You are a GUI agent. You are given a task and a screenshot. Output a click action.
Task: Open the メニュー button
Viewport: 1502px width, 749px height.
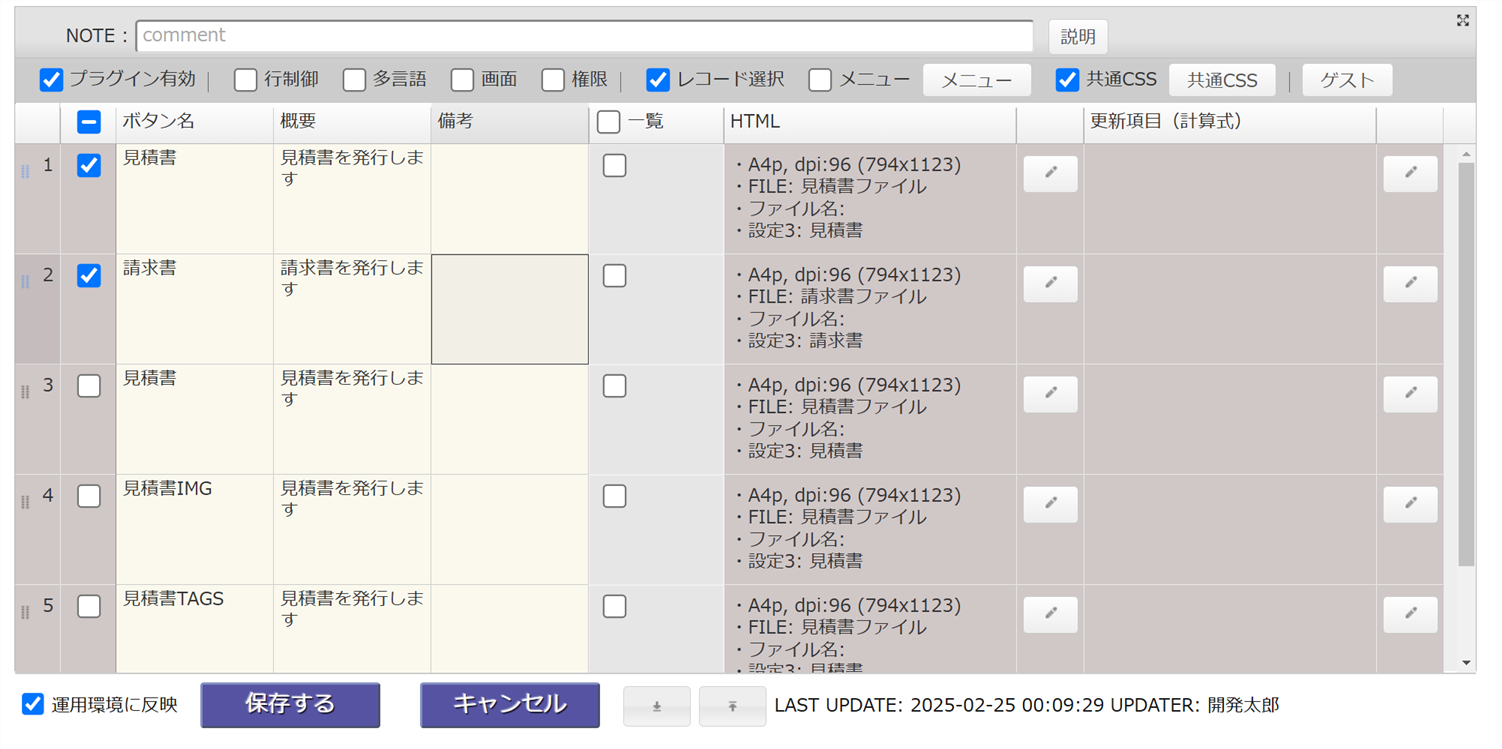tap(977, 81)
